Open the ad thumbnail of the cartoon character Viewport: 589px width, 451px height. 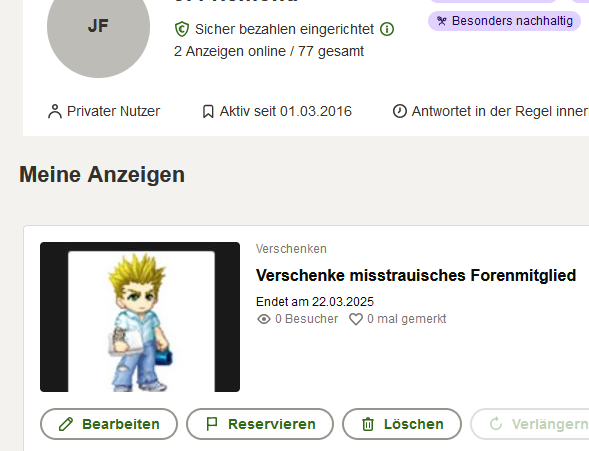click(x=140, y=317)
